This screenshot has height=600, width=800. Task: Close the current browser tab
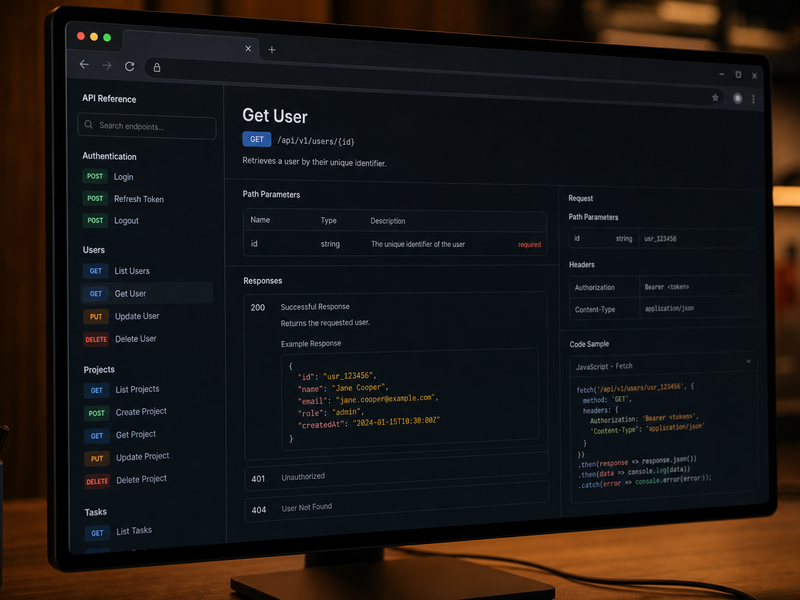(x=248, y=48)
